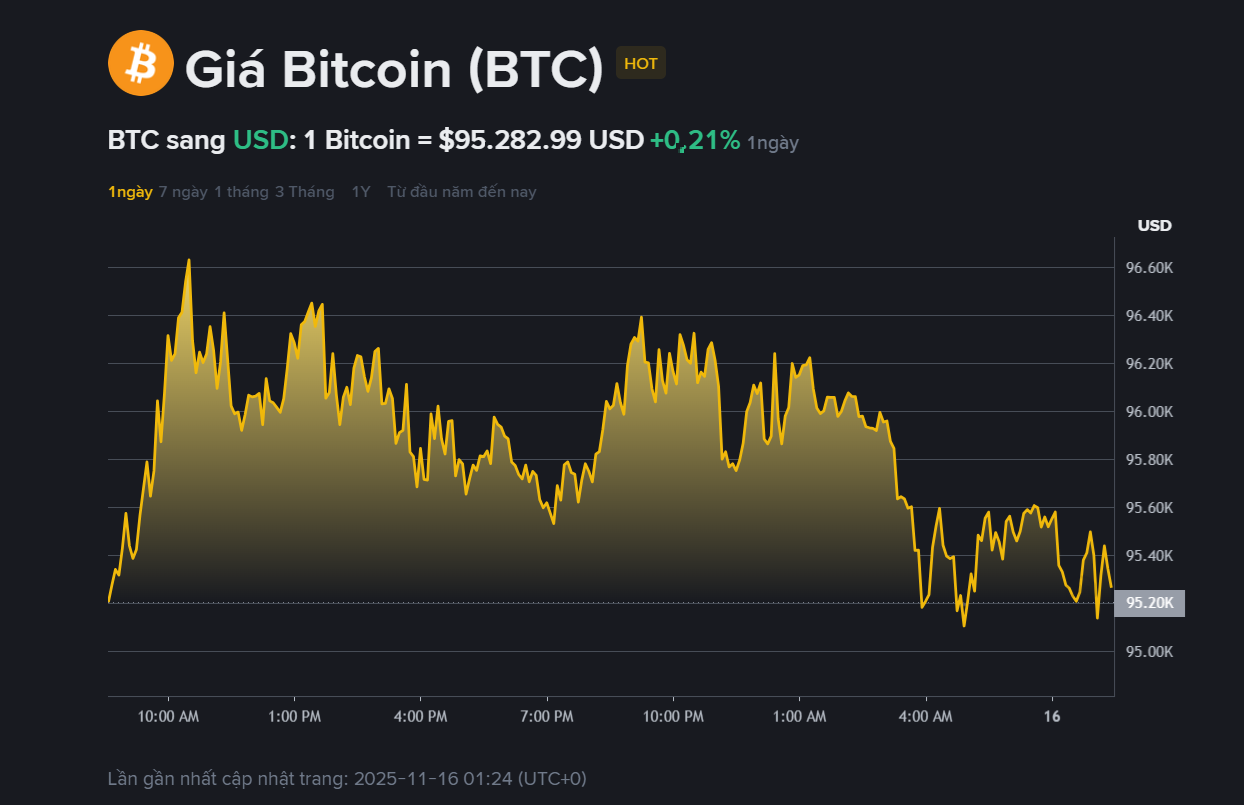Viewport: 1244px width, 805px height.
Task: Click the Giá Bitcoin (BTC) heading
Action: click(x=394, y=68)
